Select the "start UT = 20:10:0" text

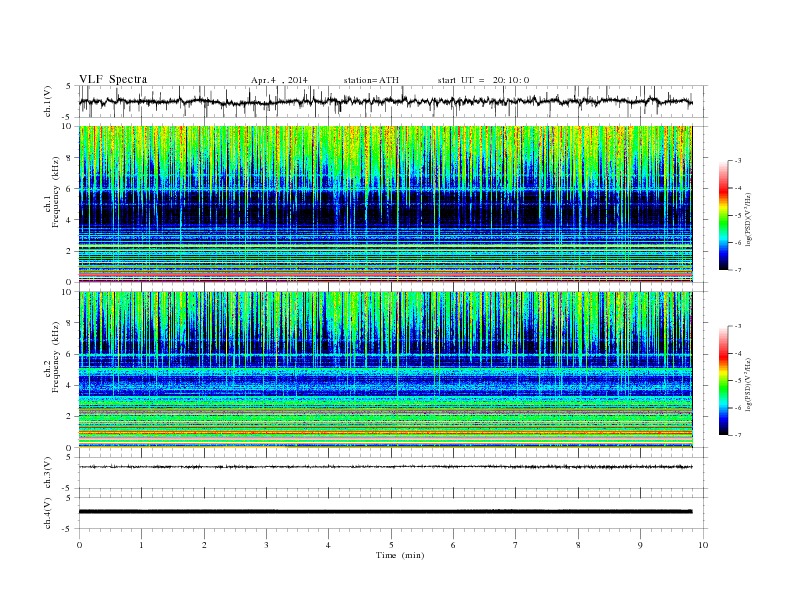[483, 80]
